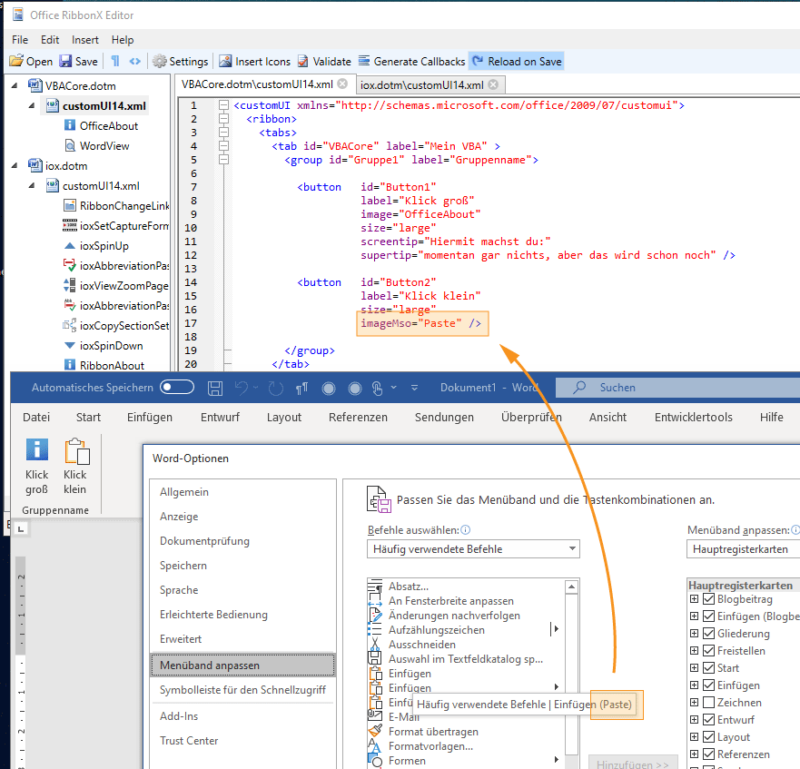Viewport: 800px width, 769px height.
Task: Check the Zeichnen tab checkbox
Action: click(x=709, y=703)
